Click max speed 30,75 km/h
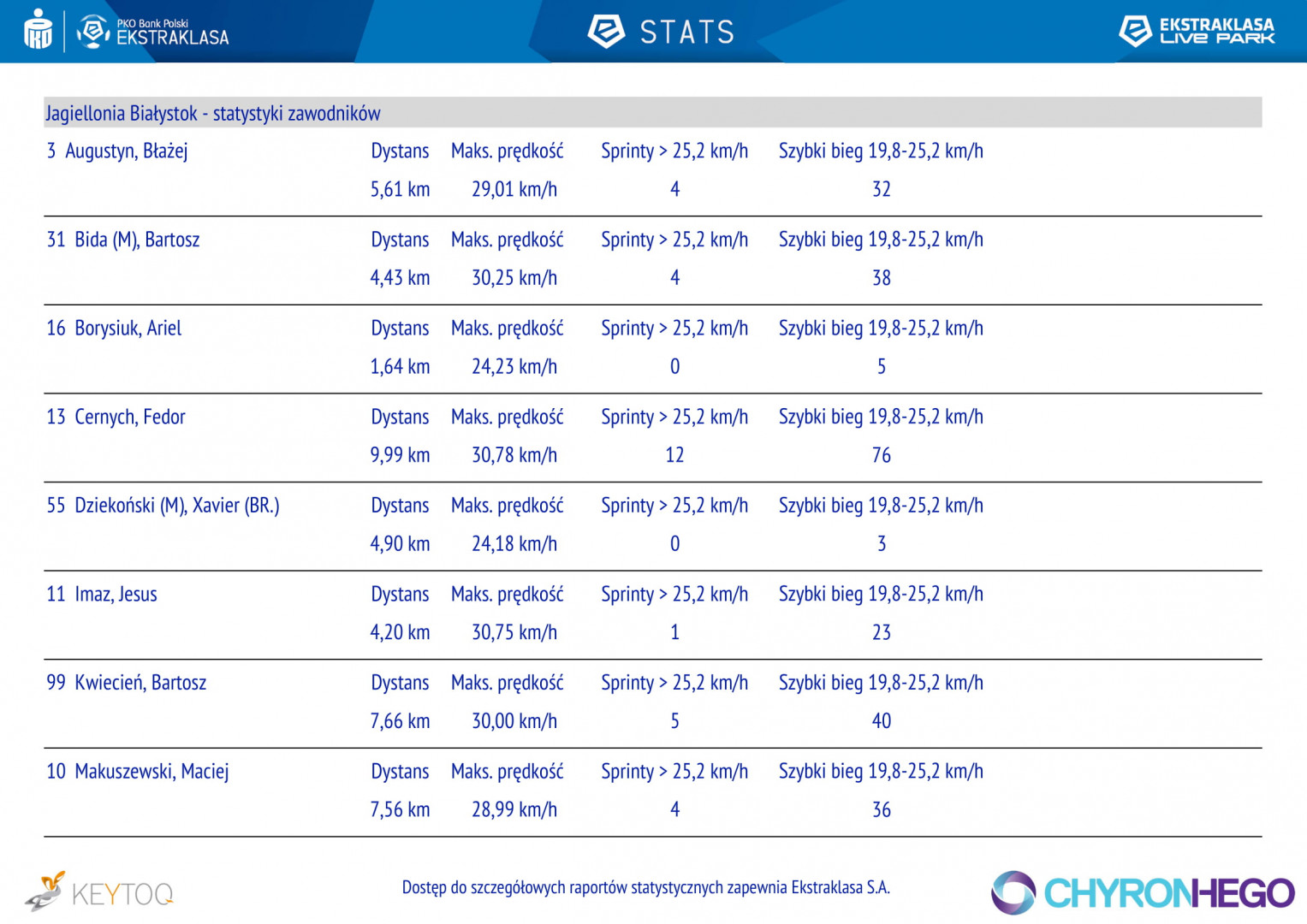The image size is (1307, 924). click(514, 632)
